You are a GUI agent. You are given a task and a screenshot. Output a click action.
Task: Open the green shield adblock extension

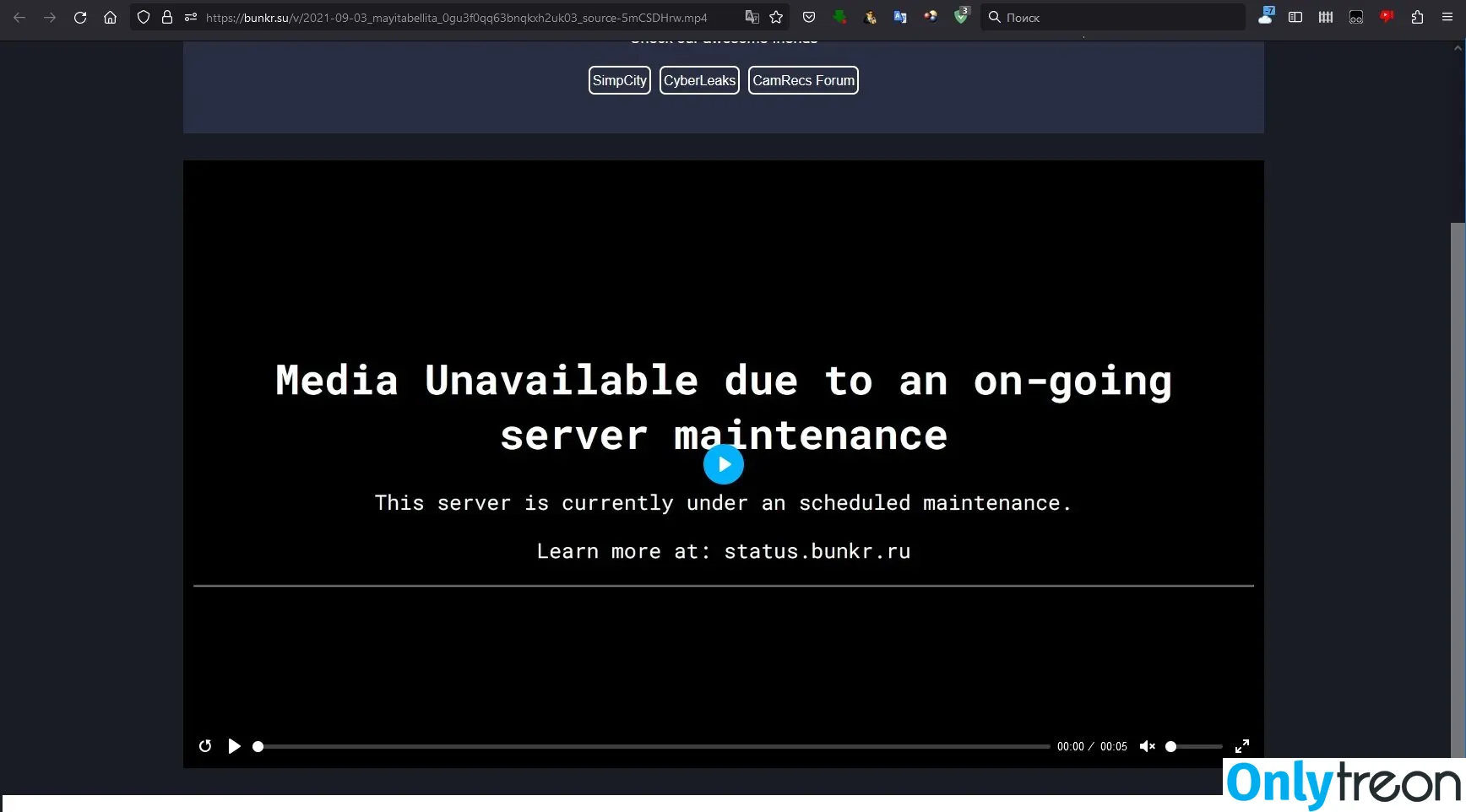tap(961, 16)
